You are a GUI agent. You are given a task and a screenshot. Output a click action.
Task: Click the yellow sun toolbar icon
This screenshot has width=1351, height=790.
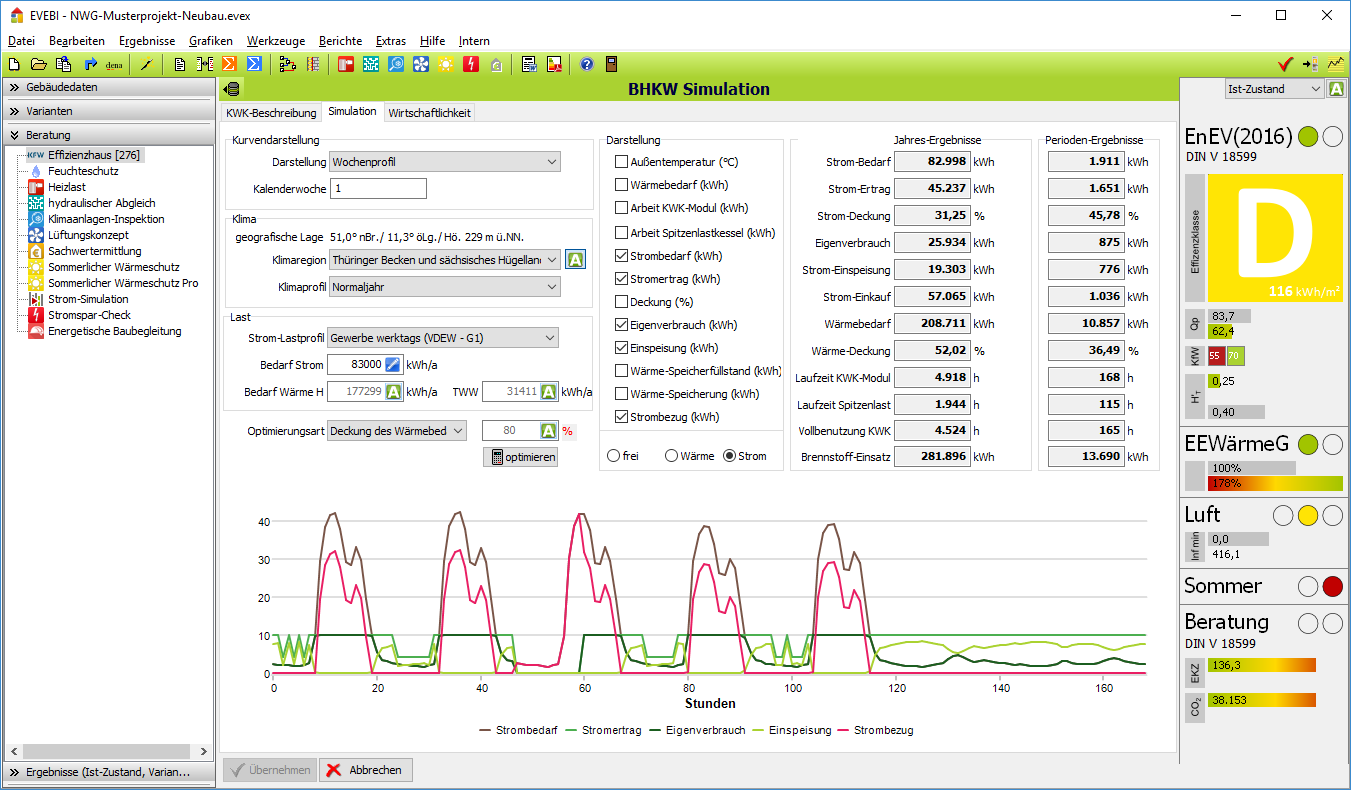point(445,64)
